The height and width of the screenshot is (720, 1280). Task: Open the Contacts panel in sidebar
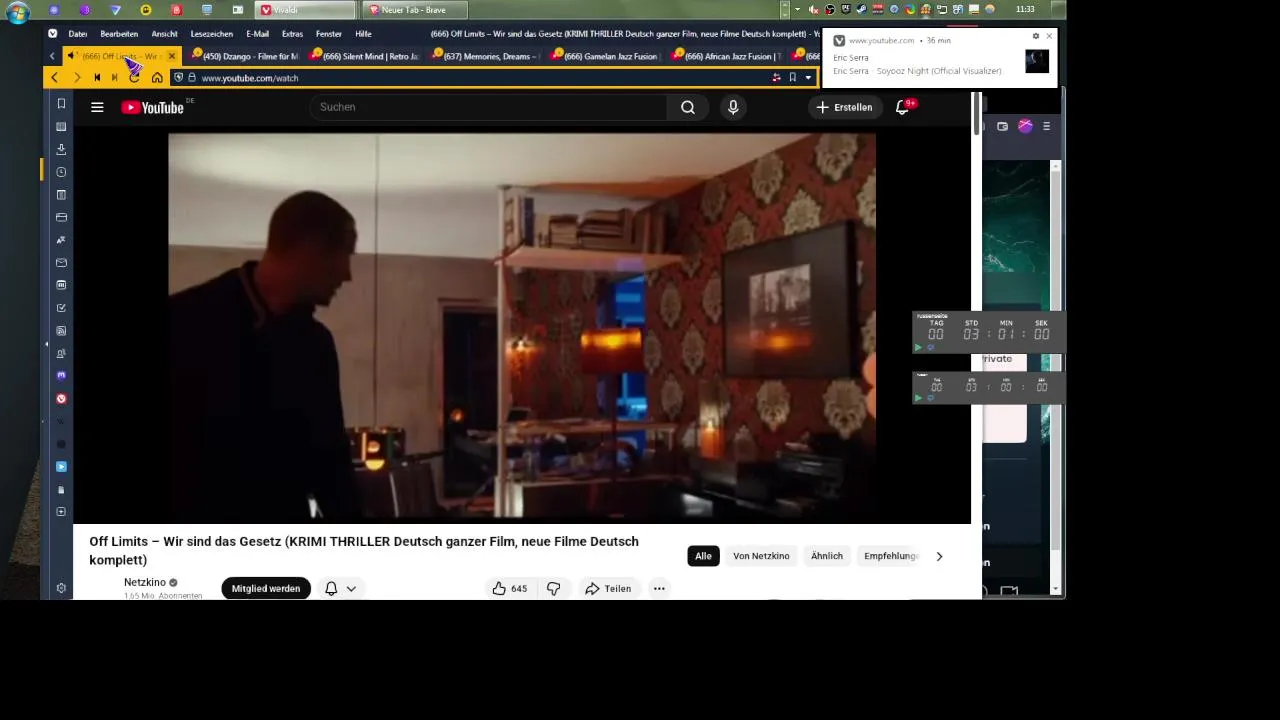coord(61,353)
